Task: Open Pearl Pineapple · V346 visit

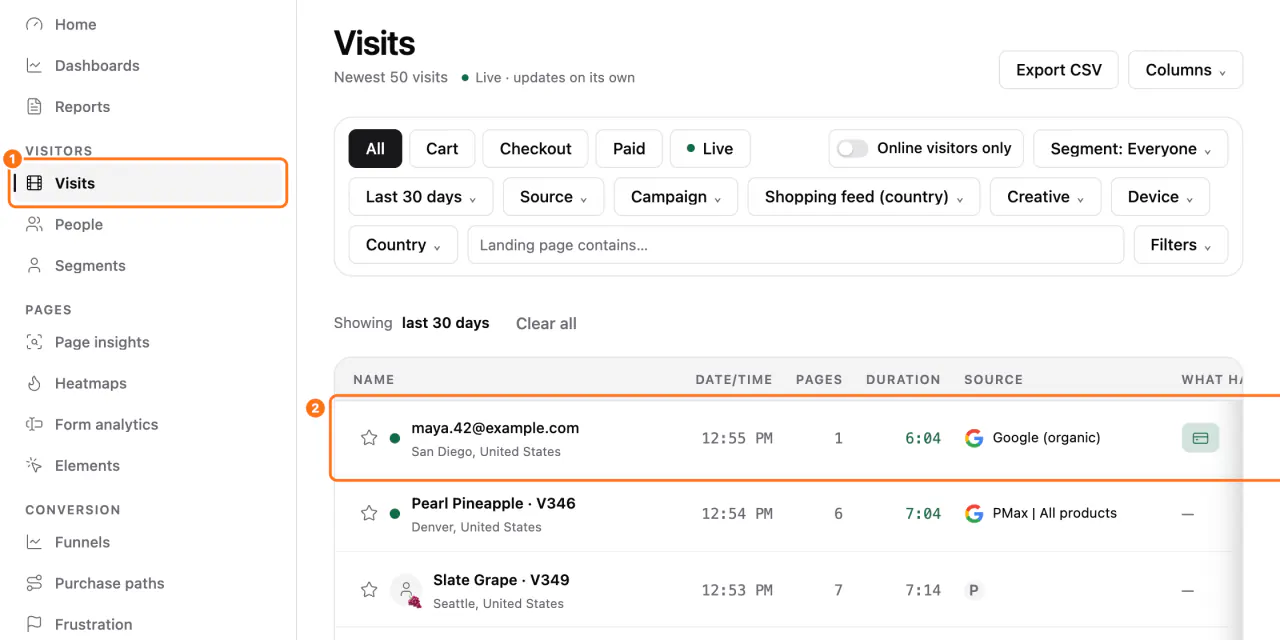Action: tap(493, 504)
